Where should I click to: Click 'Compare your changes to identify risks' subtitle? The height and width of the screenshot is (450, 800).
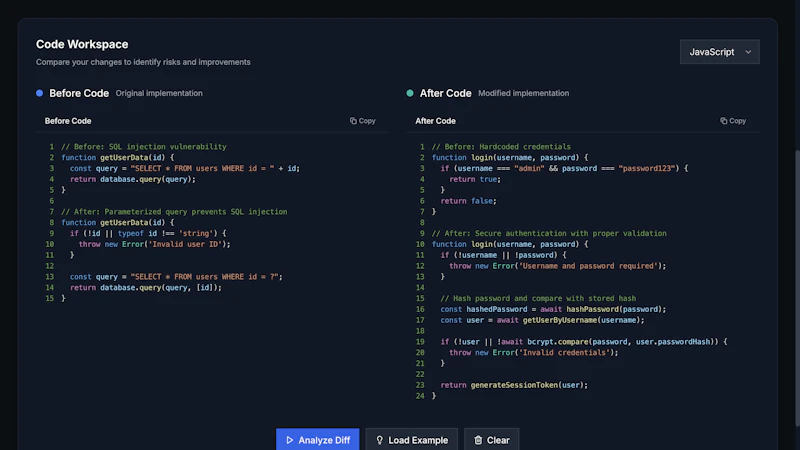(143, 62)
